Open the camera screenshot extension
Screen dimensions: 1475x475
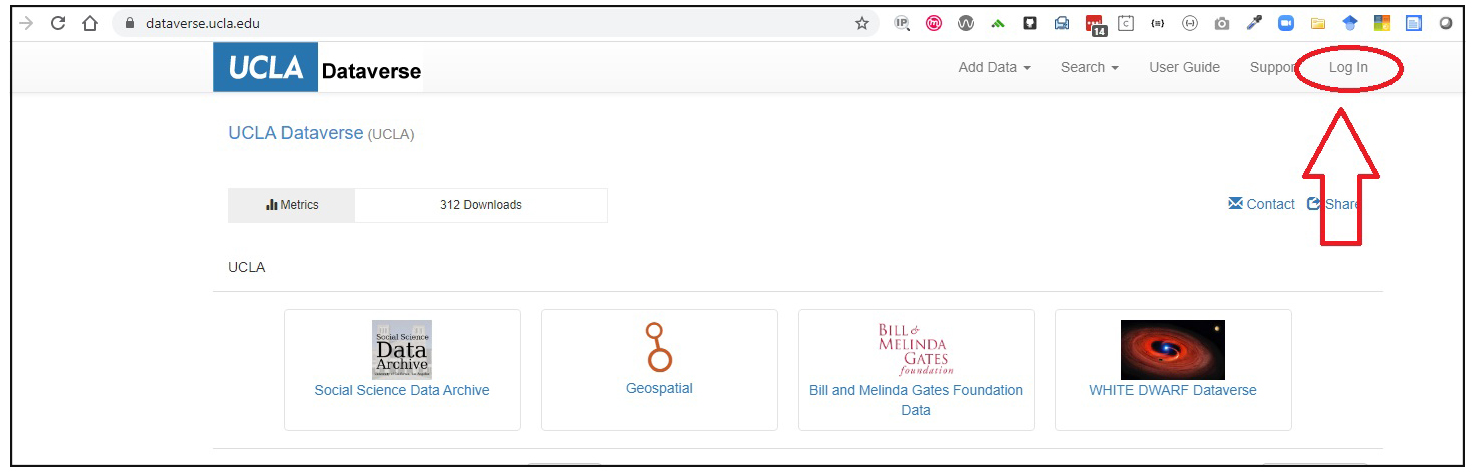point(1222,23)
